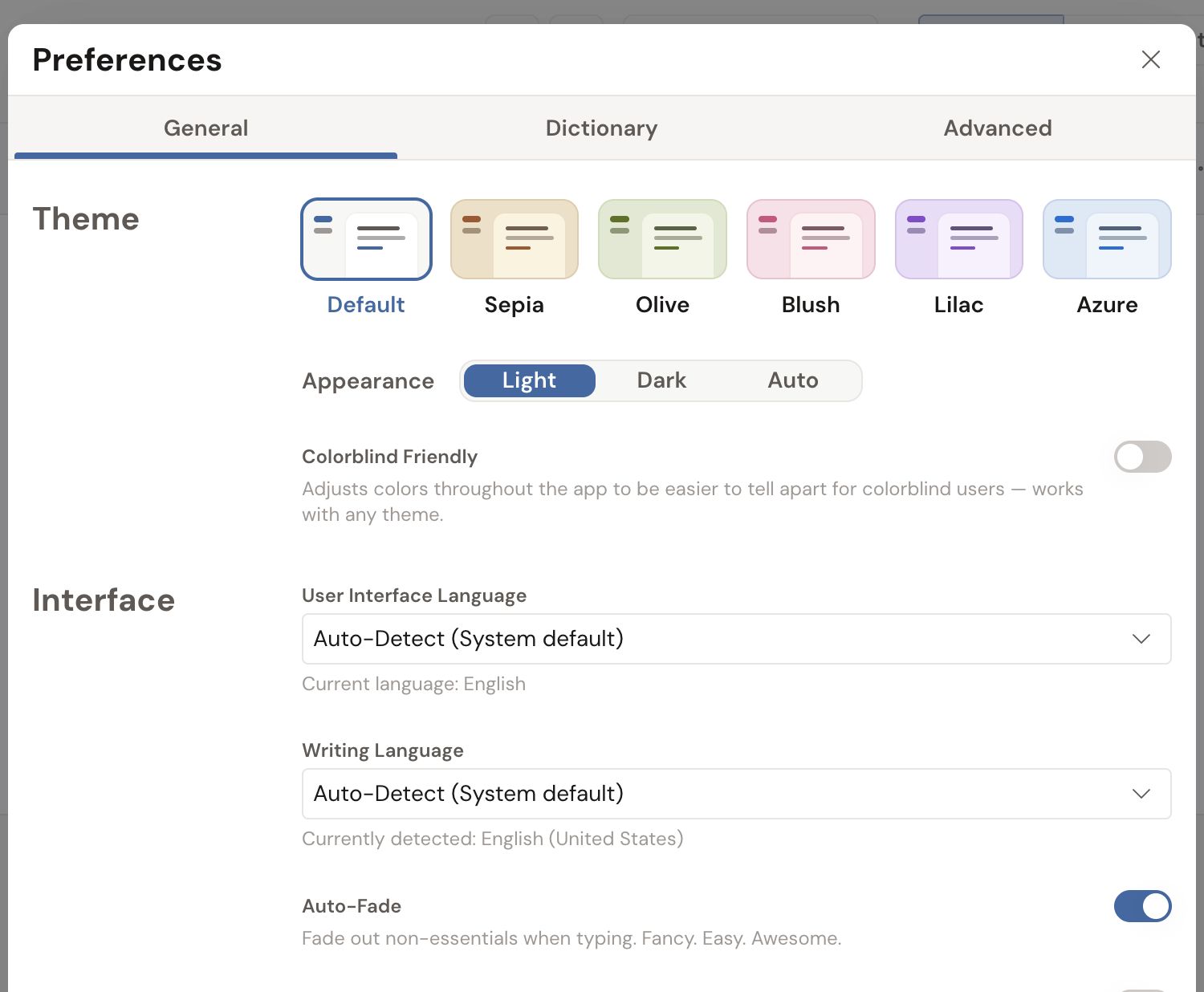Click the User Interface Language chevron arrow

pyautogui.click(x=1141, y=639)
